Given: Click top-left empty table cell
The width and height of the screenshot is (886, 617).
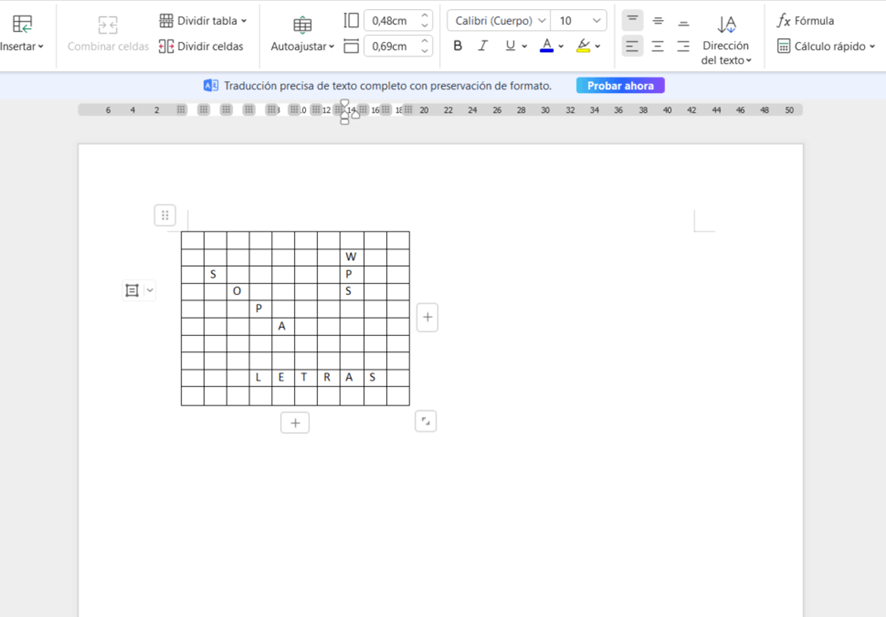Looking at the screenshot, I should [x=193, y=240].
